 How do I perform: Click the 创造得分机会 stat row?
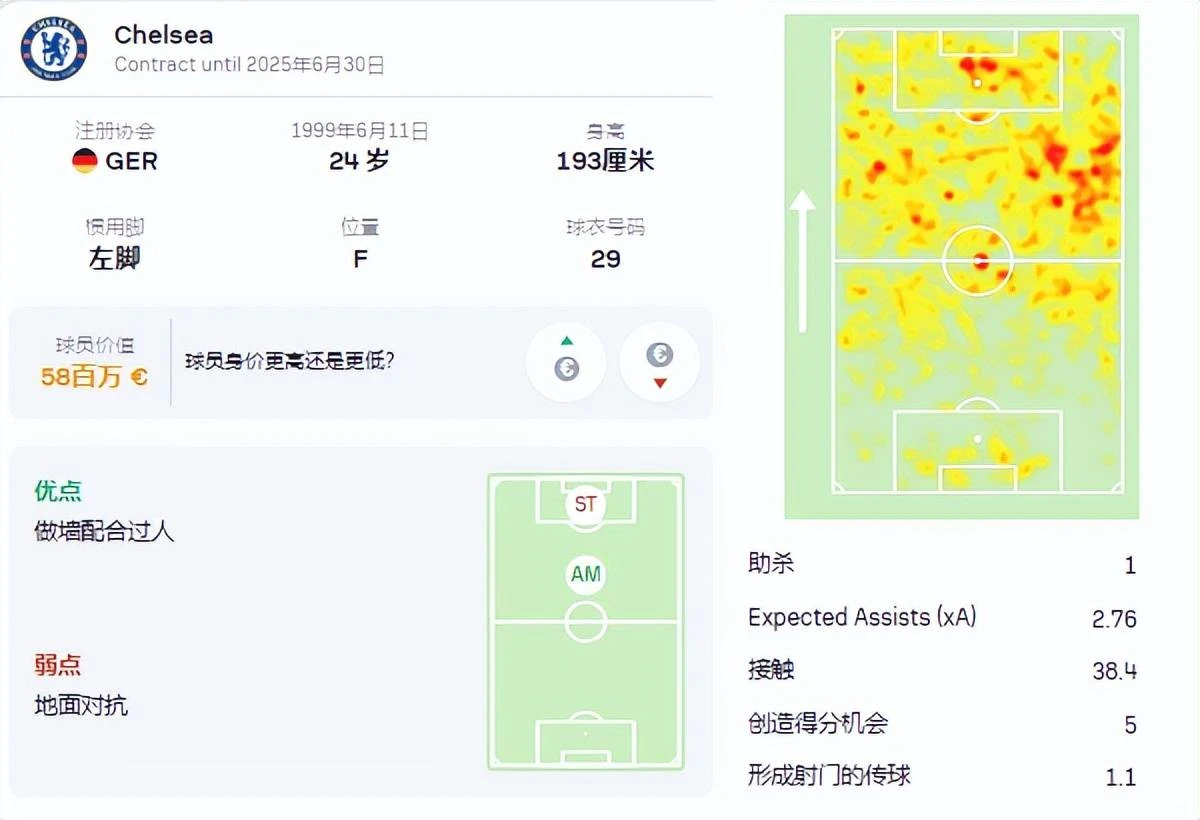942,724
